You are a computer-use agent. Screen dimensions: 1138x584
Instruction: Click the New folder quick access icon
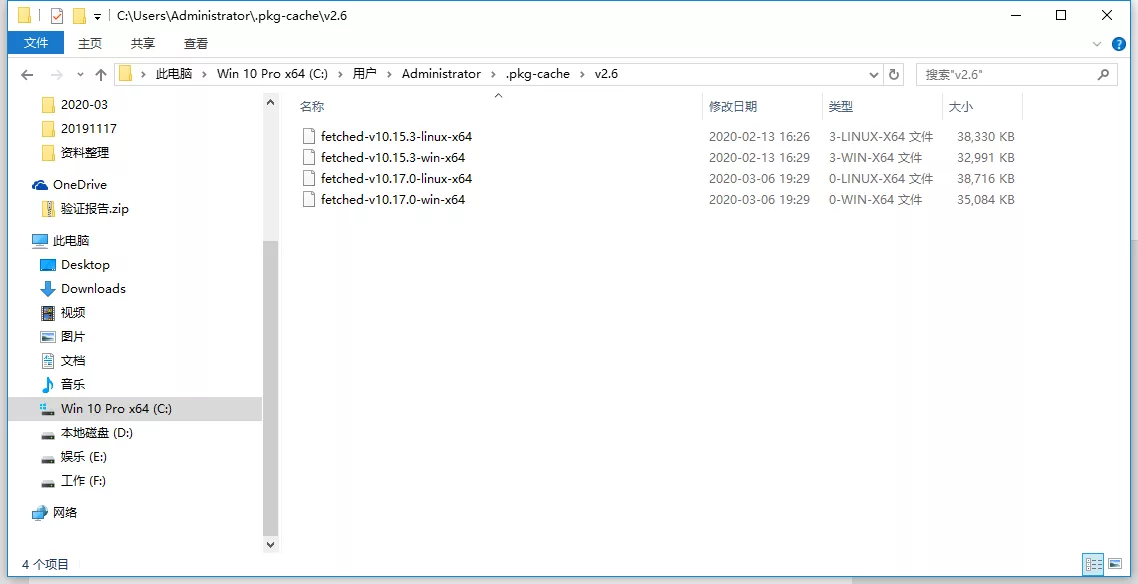click(x=79, y=15)
